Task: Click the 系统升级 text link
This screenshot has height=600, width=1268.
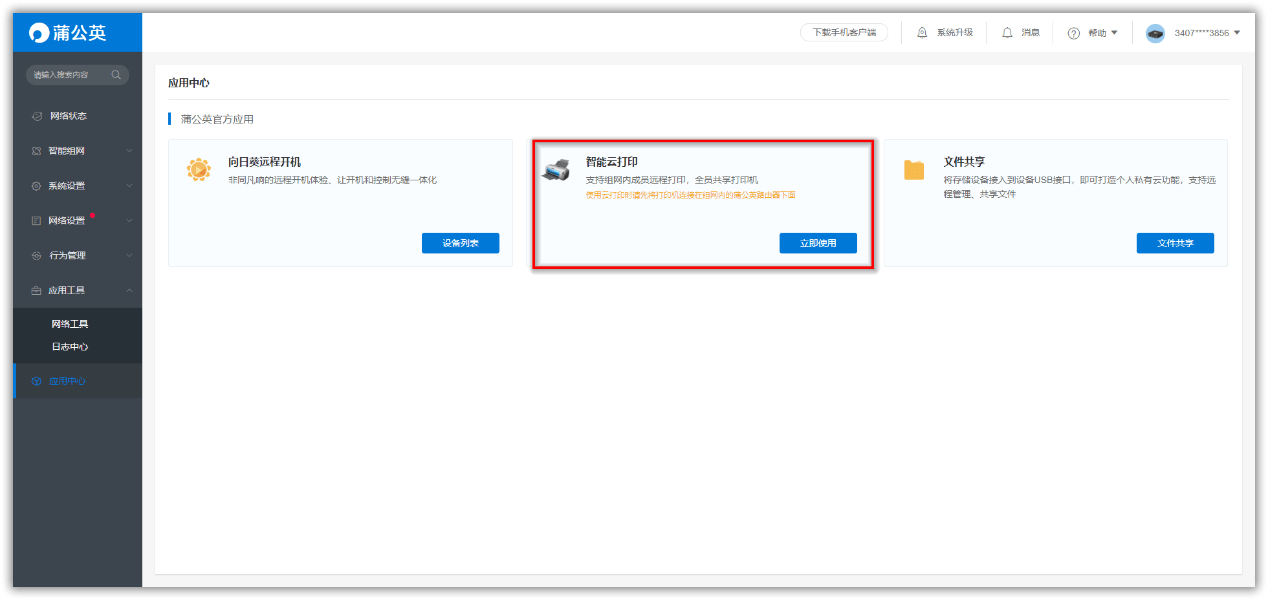Action: click(x=955, y=33)
